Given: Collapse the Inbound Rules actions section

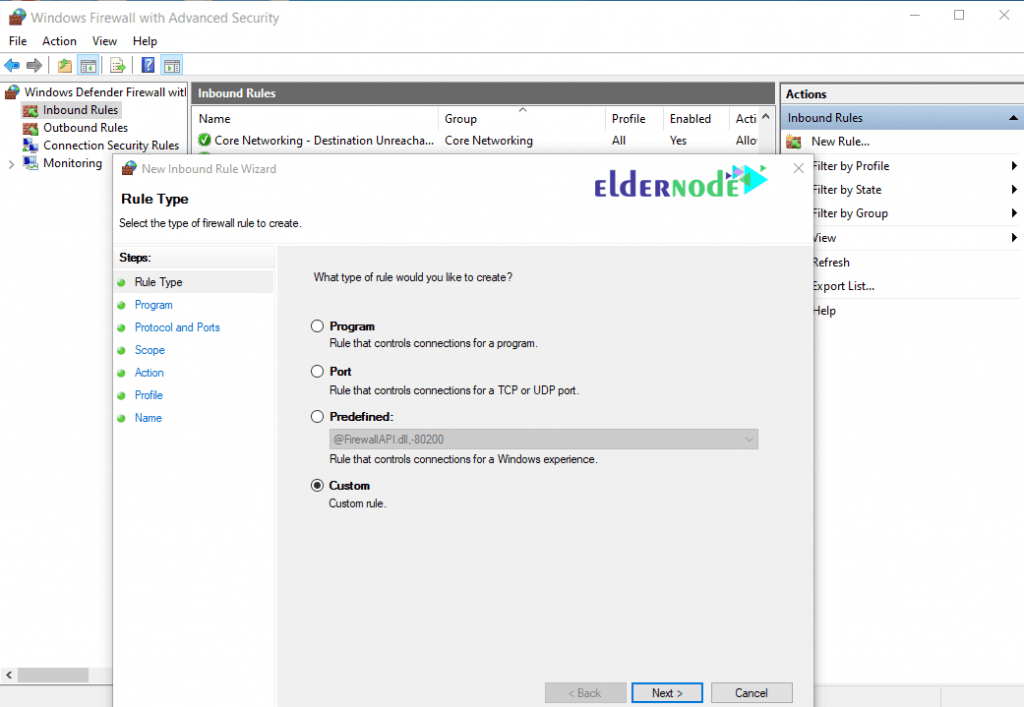Looking at the screenshot, I should [1013, 117].
